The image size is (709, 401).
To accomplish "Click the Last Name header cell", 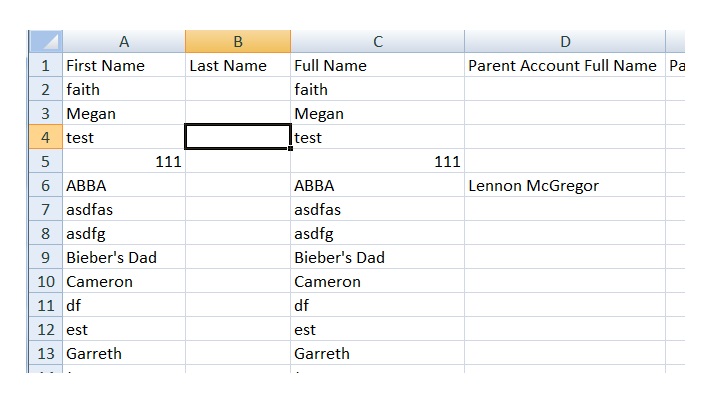I will tap(238, 66).
